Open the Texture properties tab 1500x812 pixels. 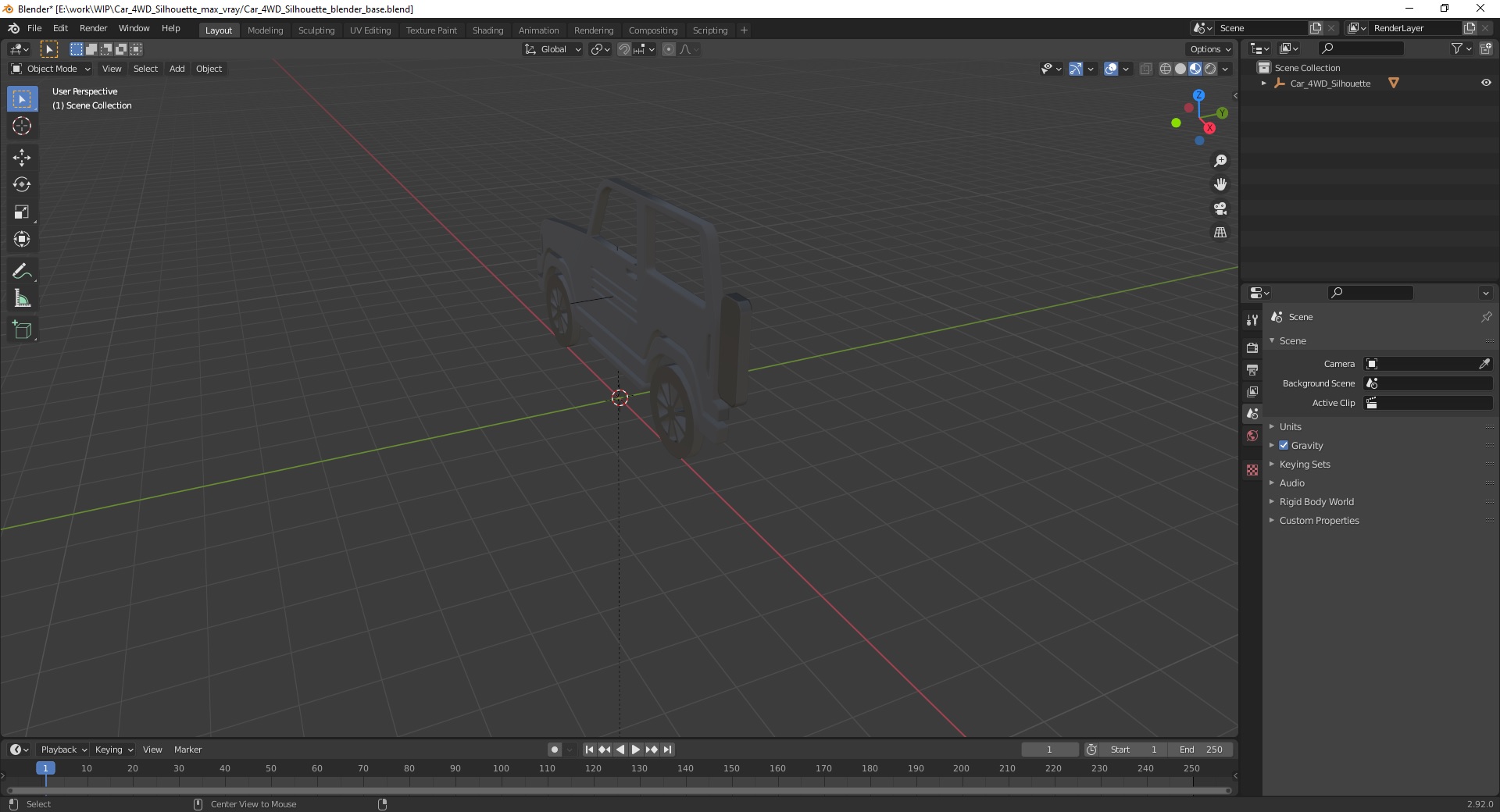[x=1252, y=470]
